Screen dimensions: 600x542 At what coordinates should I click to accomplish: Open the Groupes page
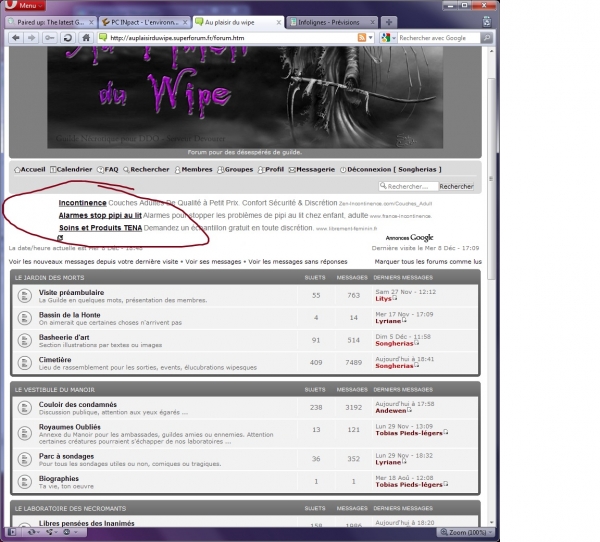pyautogui.click(x=235, y=170)
